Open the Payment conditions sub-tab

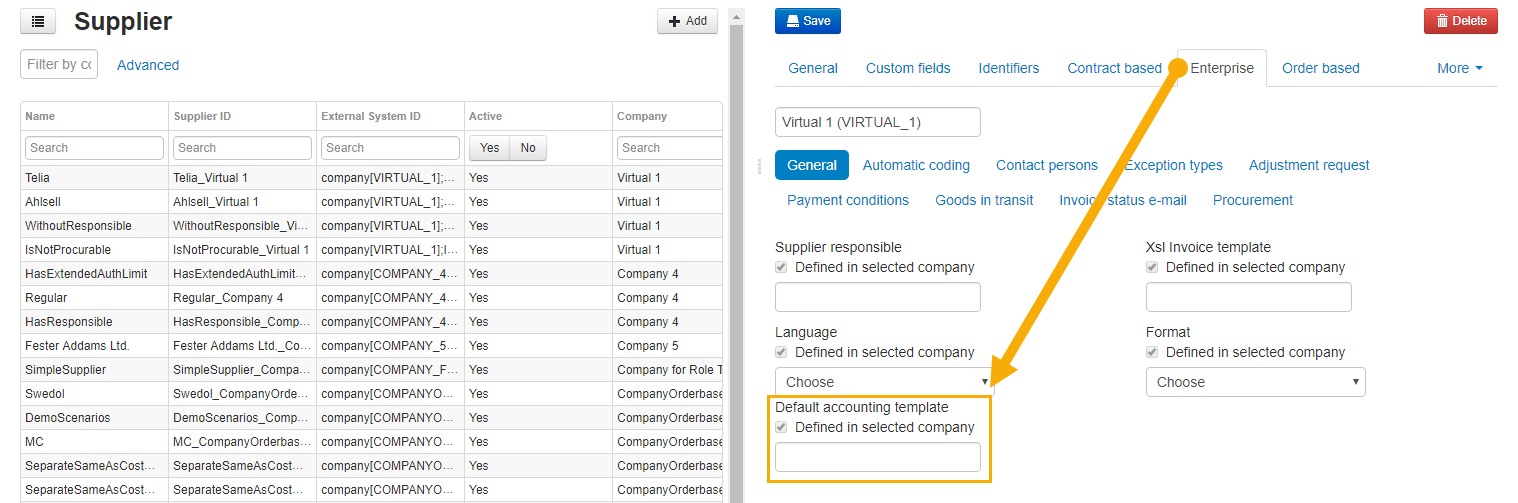coord(848,200)
